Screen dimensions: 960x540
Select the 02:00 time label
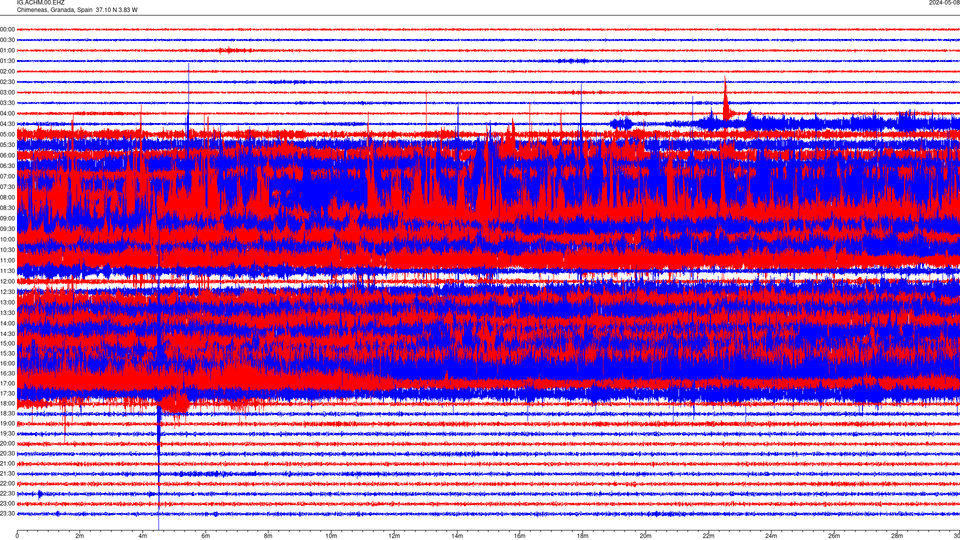tap(7, 72)
